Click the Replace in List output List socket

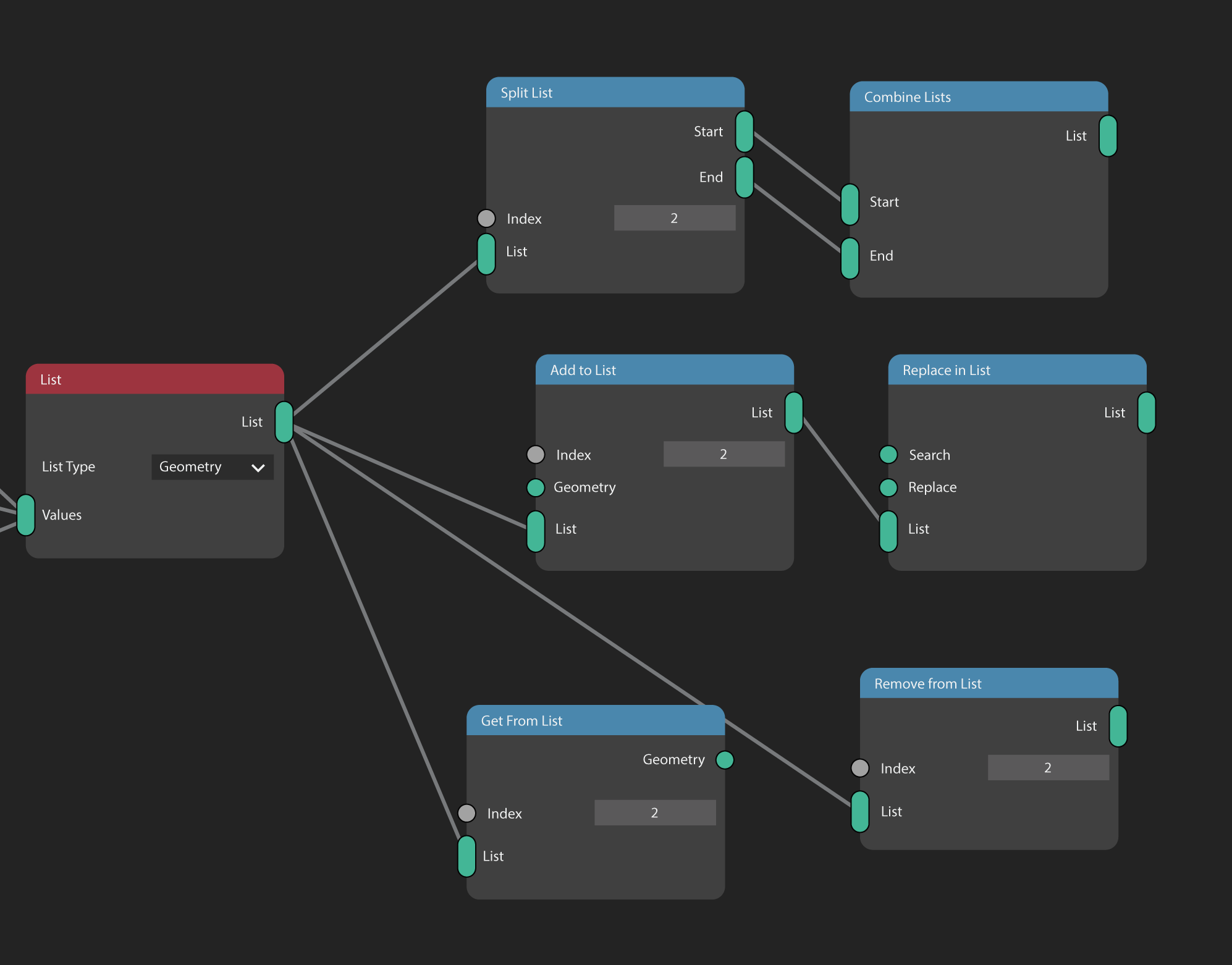pos(1147,413)
